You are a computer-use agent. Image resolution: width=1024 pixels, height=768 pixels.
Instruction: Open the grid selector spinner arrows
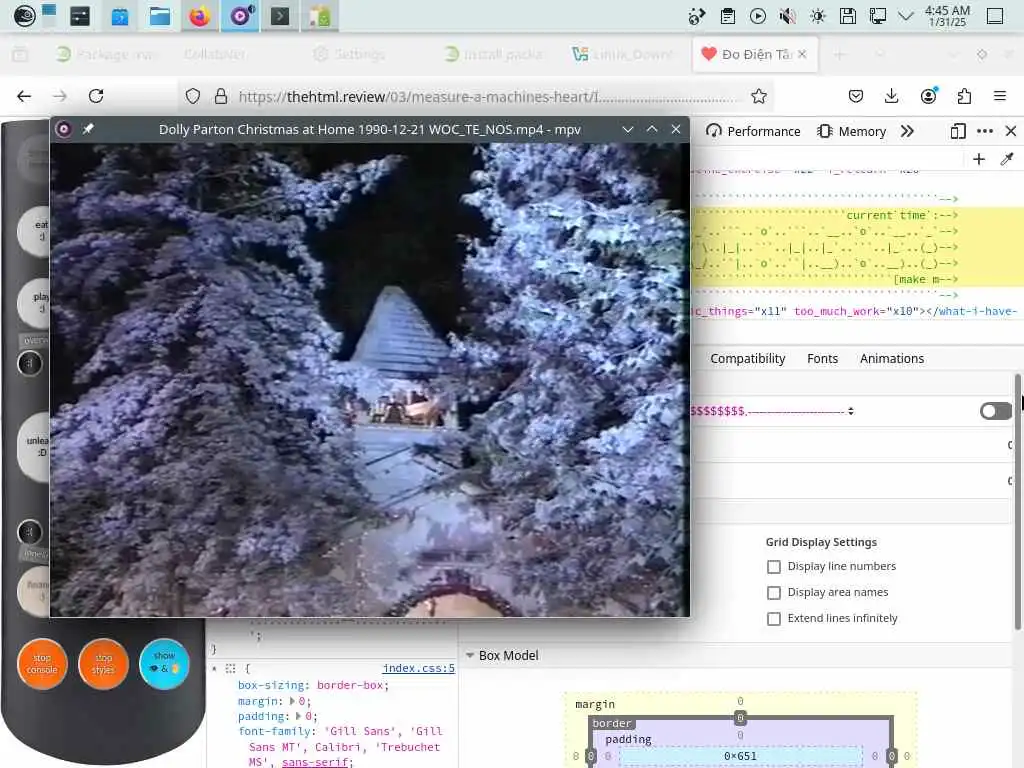(850, 411)
